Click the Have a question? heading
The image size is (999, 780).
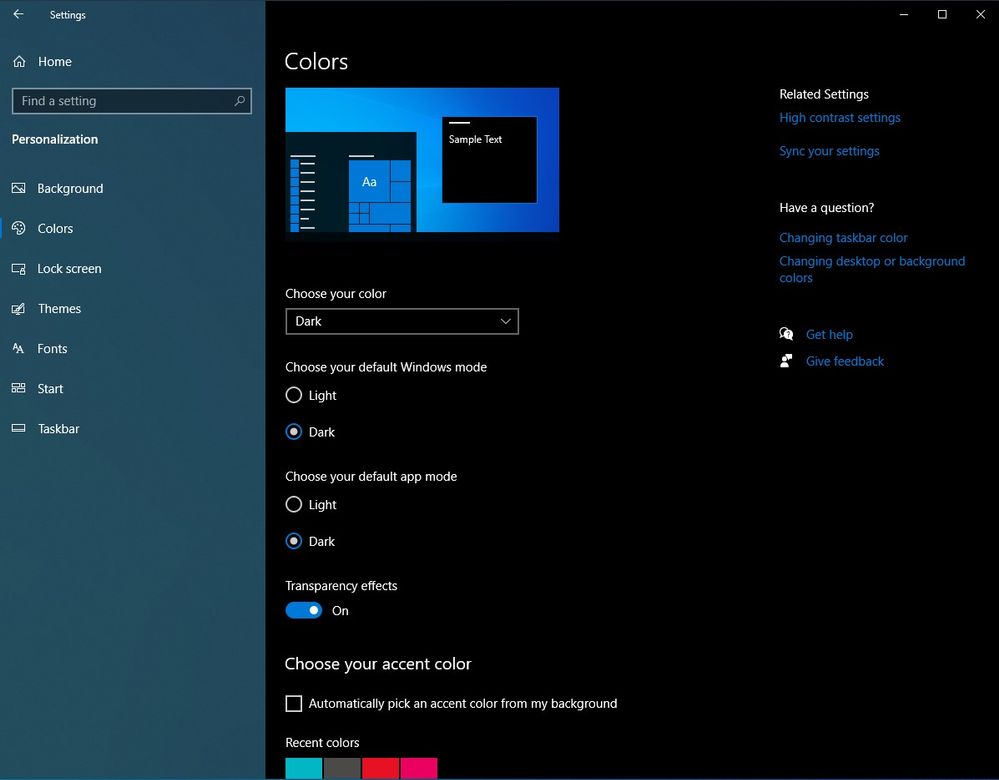826,208
